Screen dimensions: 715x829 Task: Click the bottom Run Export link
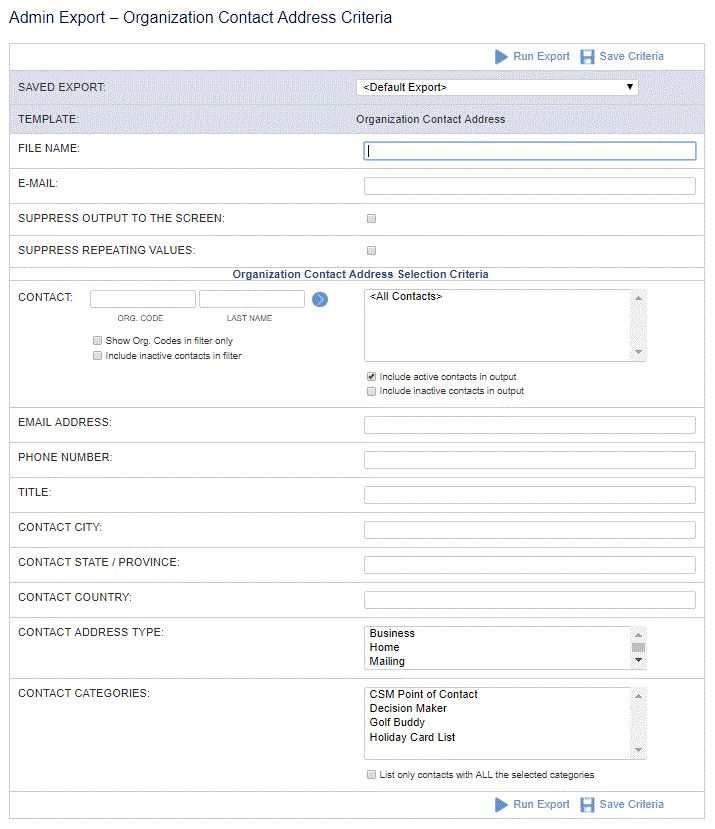pyautogui.click(x=541, y=804)
